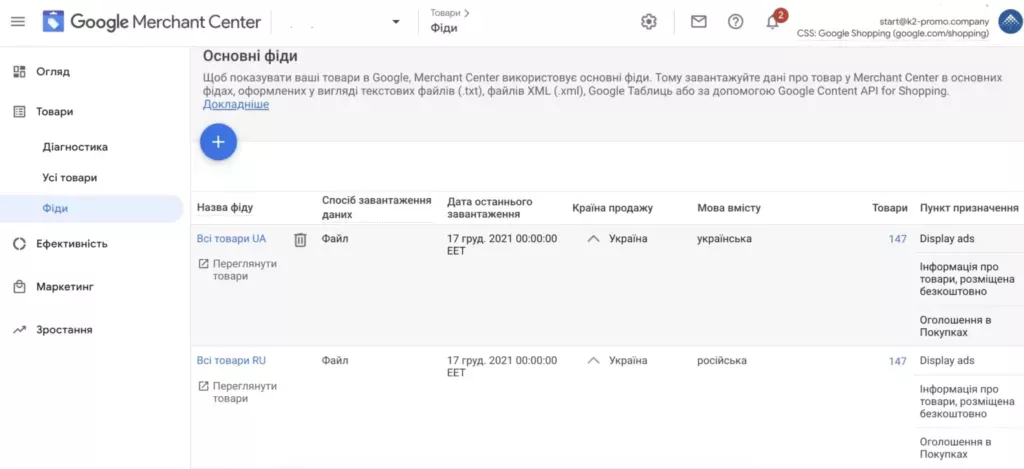Click the Товари list icon in sidebar
Viewport: 1024px width, 469px height.
[20, 112]
